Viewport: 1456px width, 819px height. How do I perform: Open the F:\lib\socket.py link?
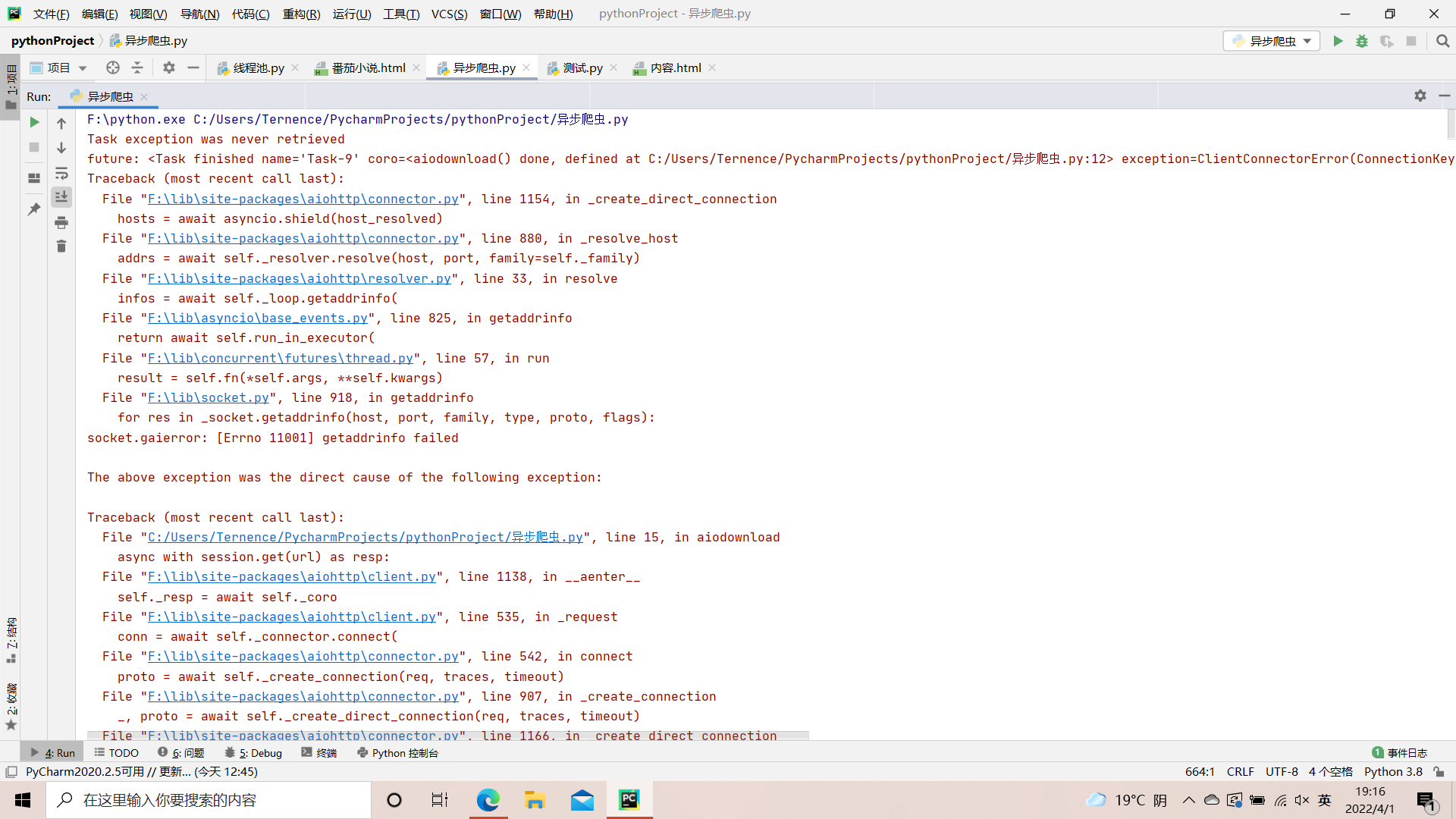point(209,397)
